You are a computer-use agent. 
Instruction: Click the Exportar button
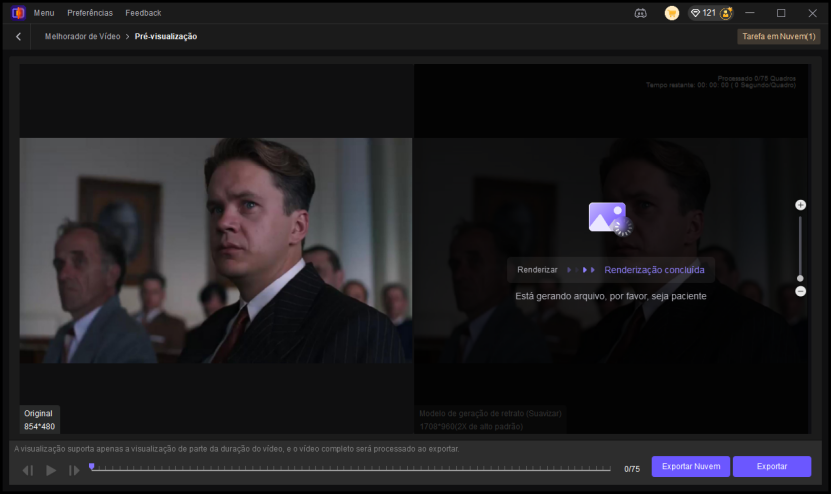772,466
